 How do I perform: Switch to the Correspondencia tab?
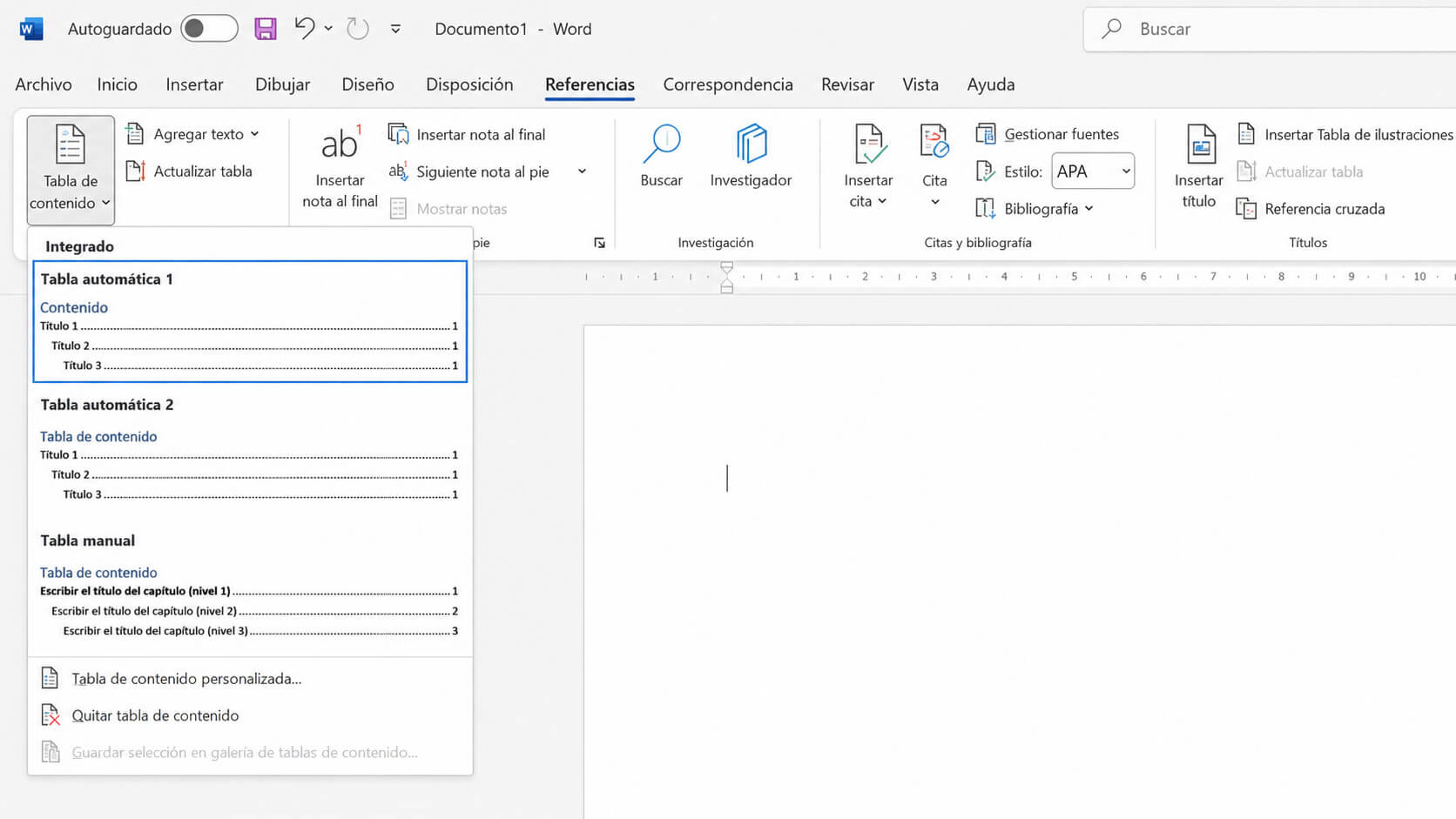(728, 84)
